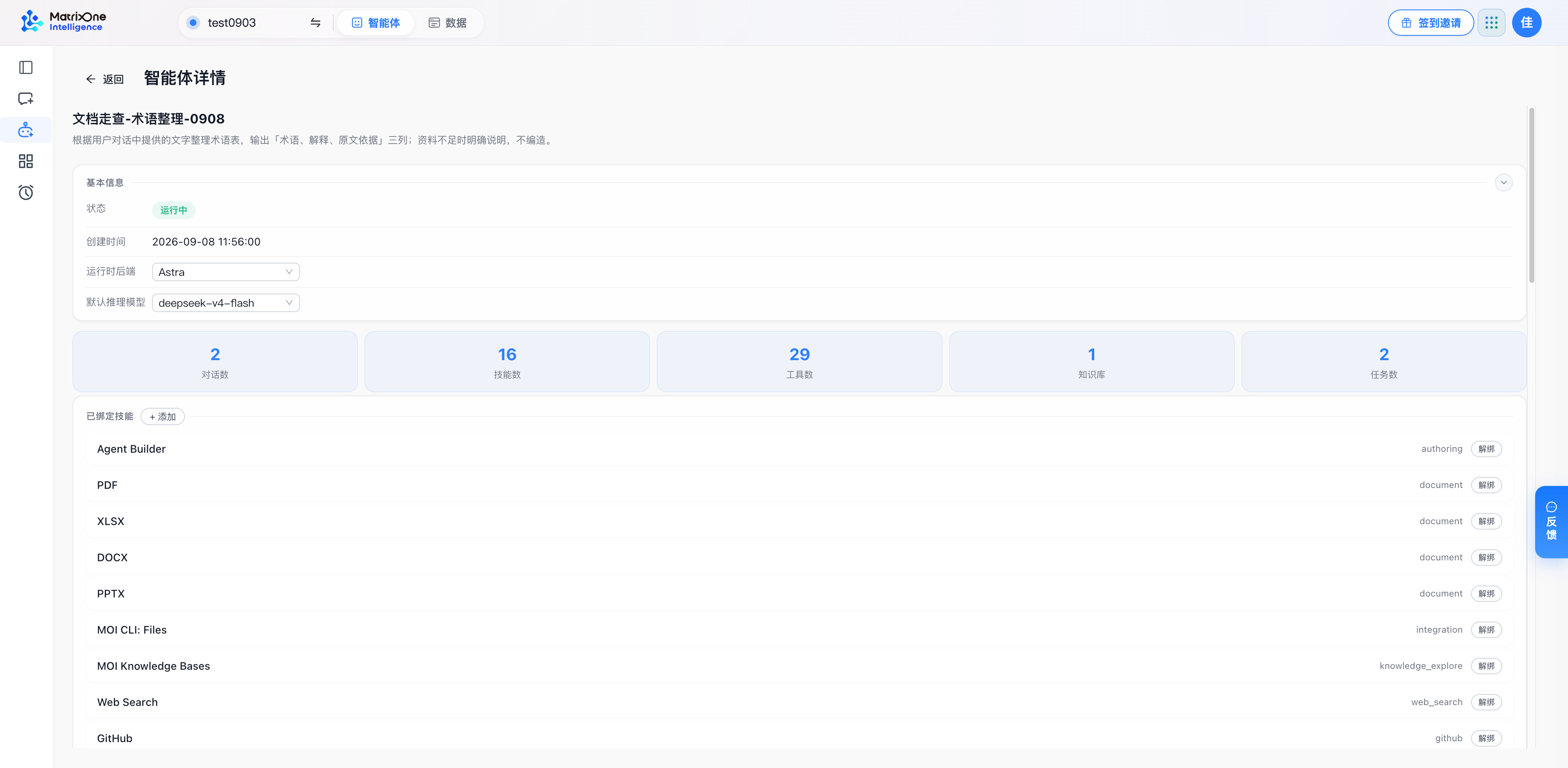This screenshot has width=1568, height=768.
Task: Open the 任务数 stat card
Action: [1384, 362]
